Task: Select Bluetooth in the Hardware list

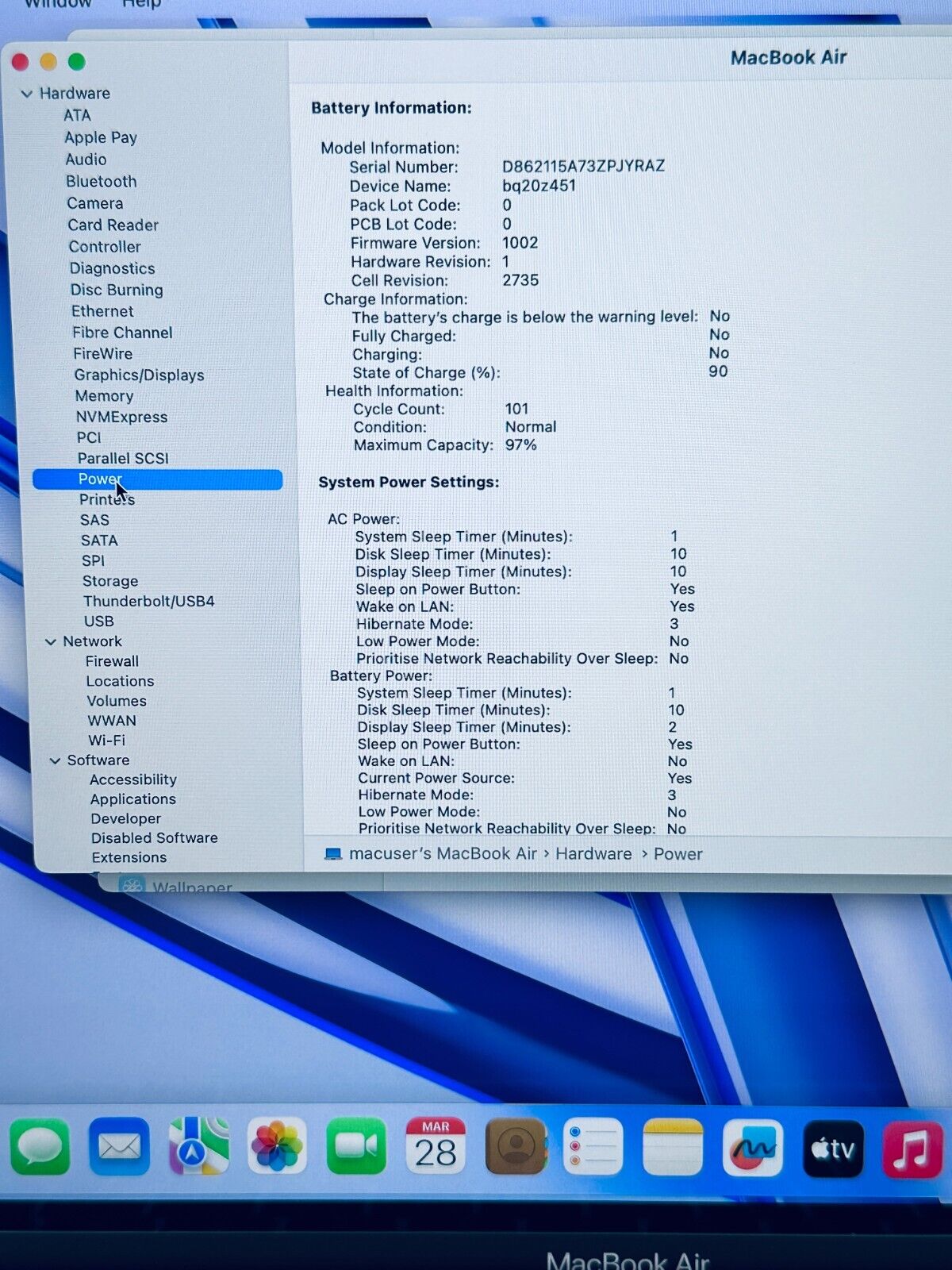Action: pos(101,182)
